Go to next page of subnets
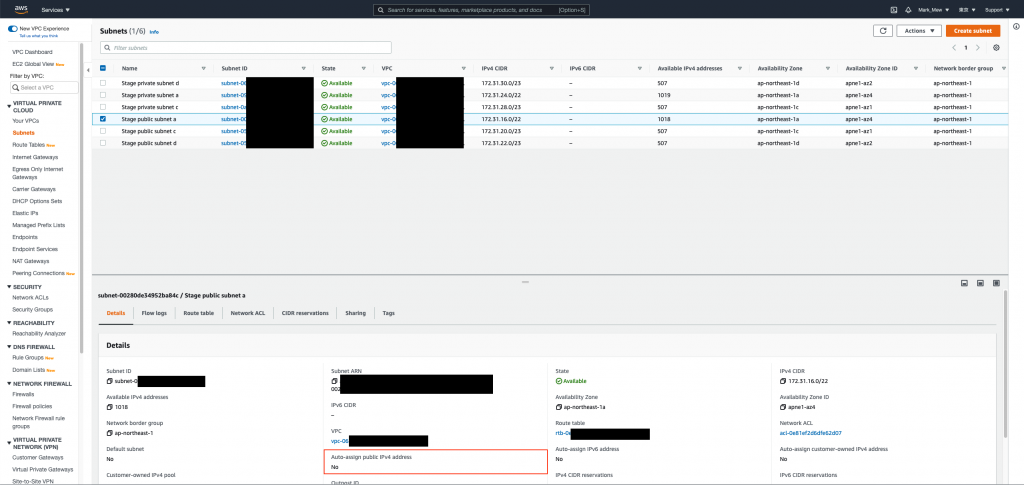 (977, 48)
